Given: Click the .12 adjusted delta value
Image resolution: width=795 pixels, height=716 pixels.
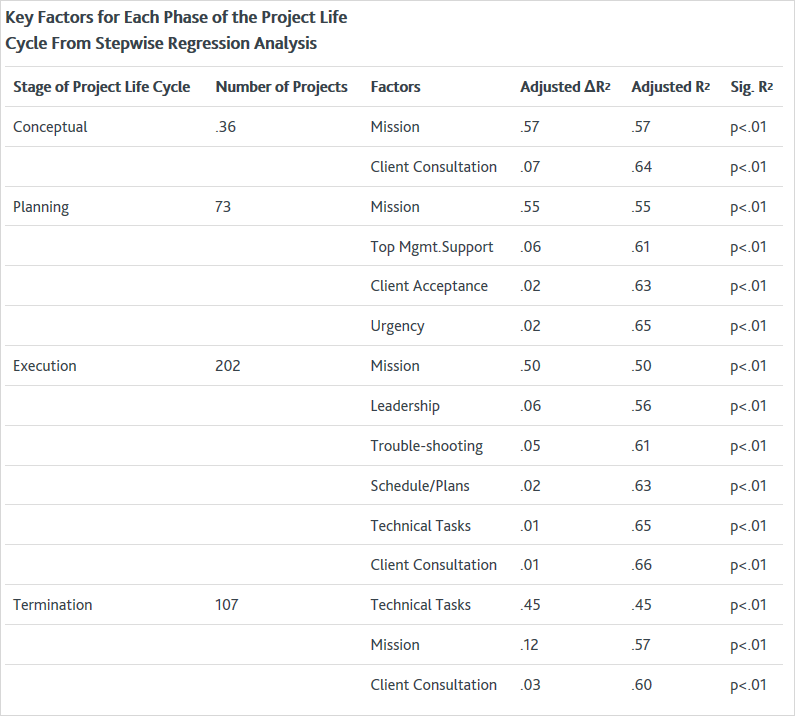Looking at the screenshot, I should (529, 645).
